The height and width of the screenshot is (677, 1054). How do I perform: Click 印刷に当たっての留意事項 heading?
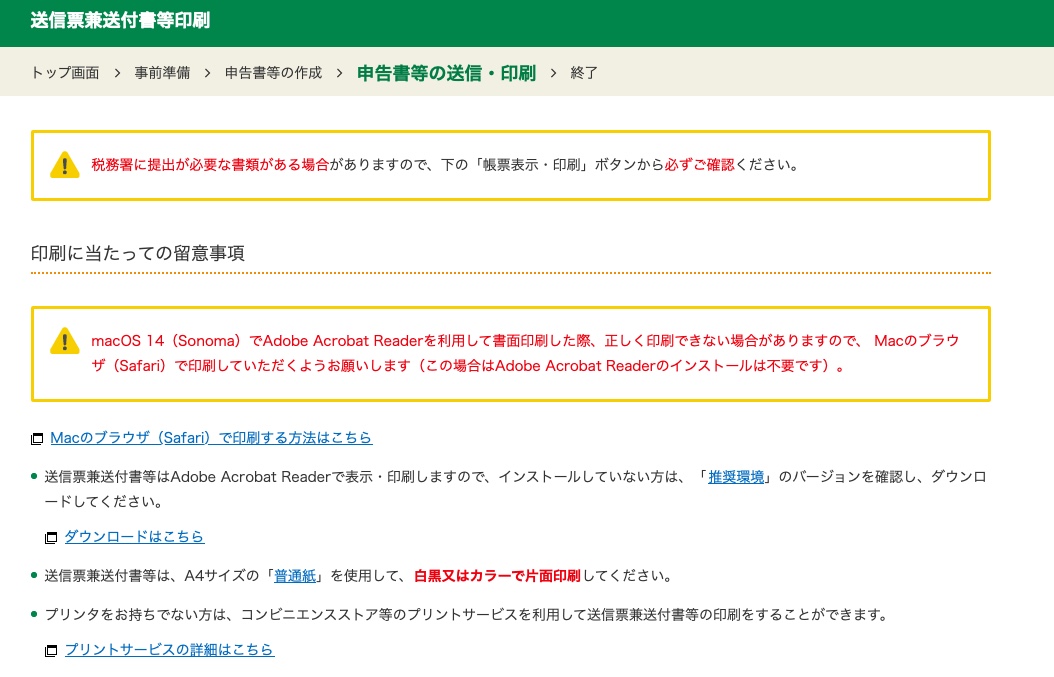[138, 253]
